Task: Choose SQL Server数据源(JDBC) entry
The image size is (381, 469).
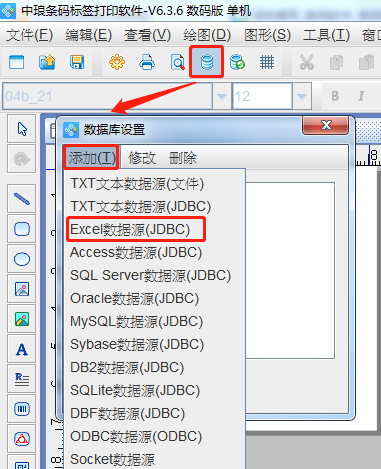Action: click(154, 275)
